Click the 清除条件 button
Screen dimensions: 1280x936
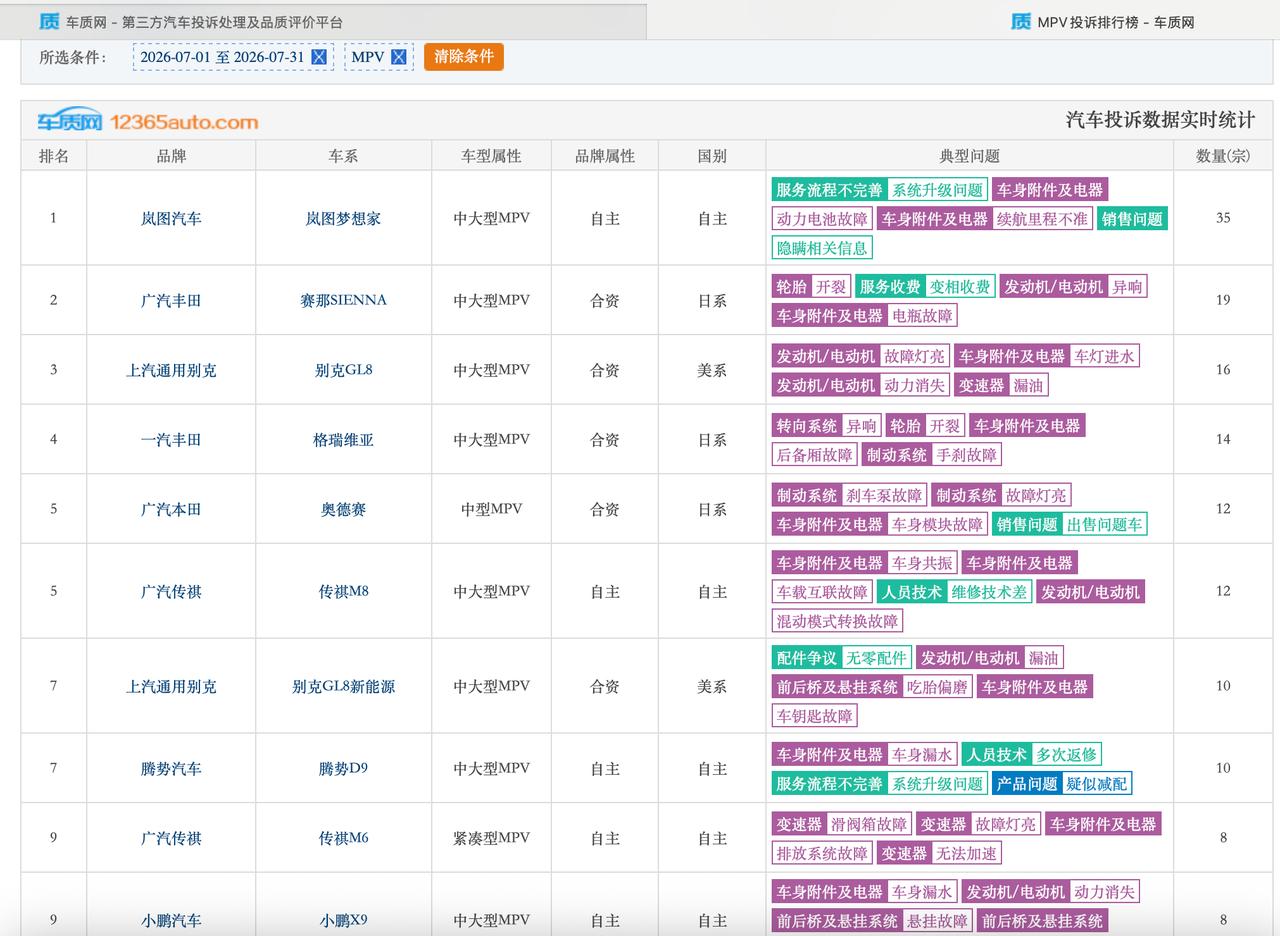point(464,57)
